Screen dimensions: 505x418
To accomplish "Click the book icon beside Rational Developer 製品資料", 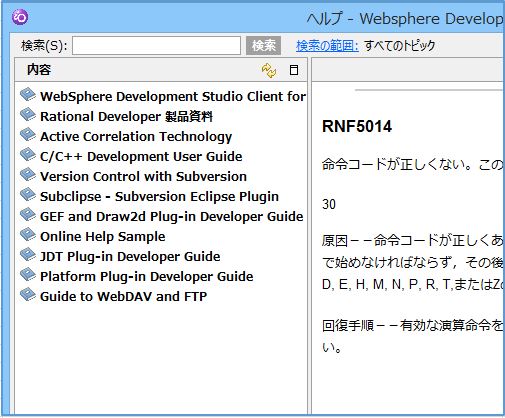I will [28, 115].
